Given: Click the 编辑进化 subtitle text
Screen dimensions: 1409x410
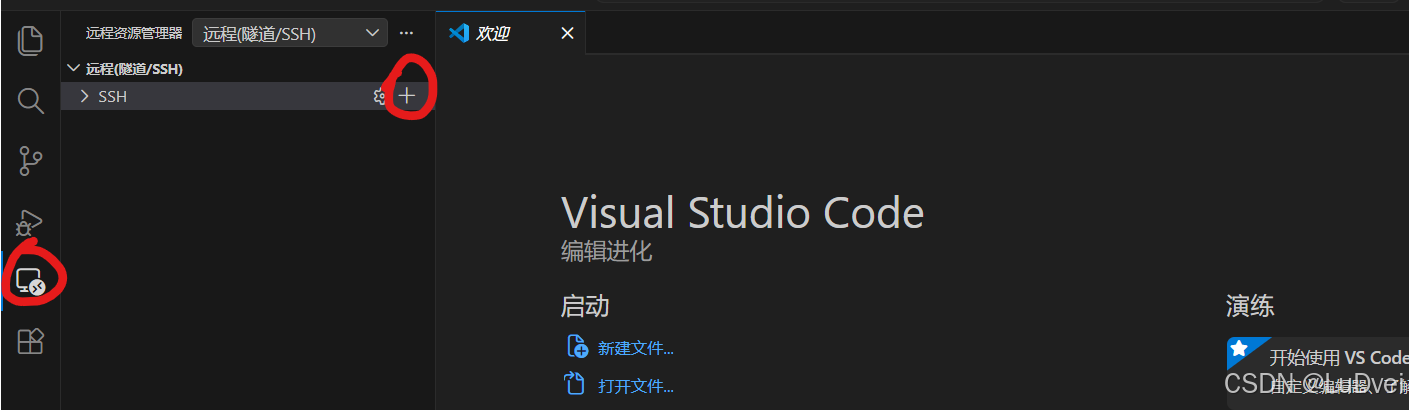Looking at the screenshot, I should (x=607, y=251).
